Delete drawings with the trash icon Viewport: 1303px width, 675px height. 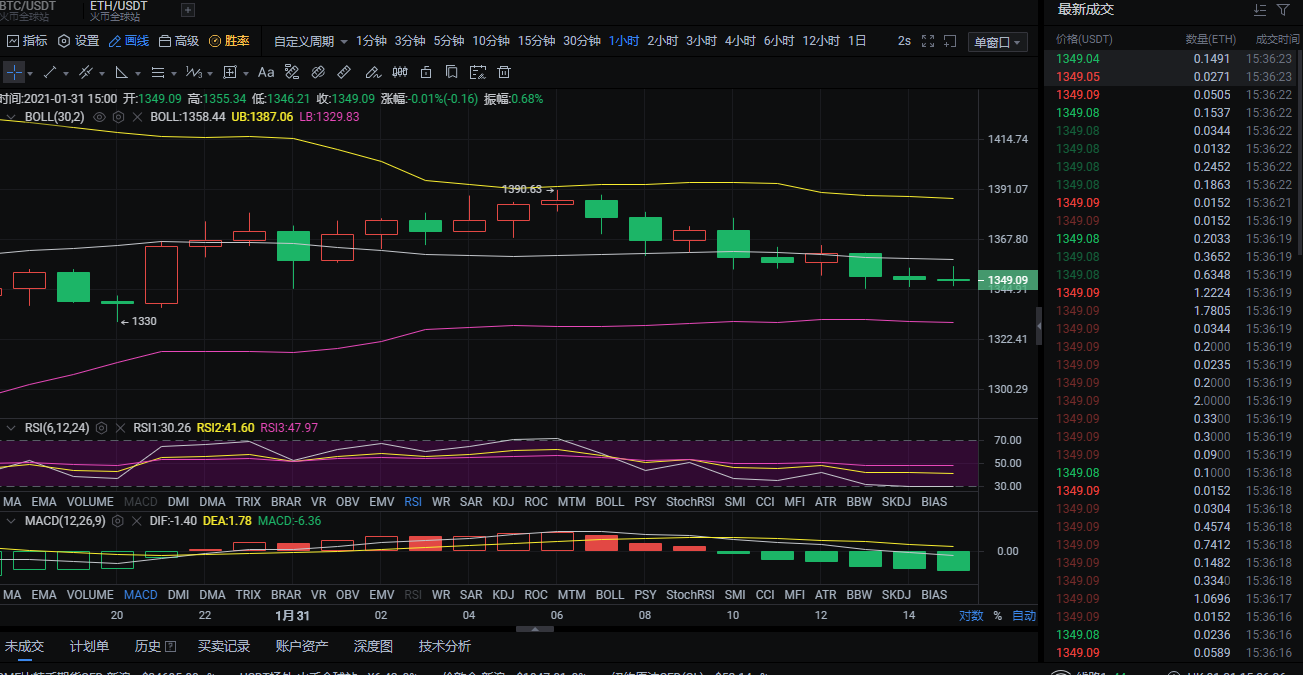pos(504,72)
